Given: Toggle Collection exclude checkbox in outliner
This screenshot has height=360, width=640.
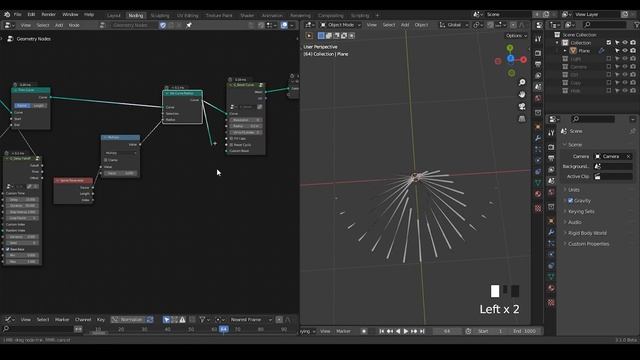Looking at the screenshot, I should point(609,43).
